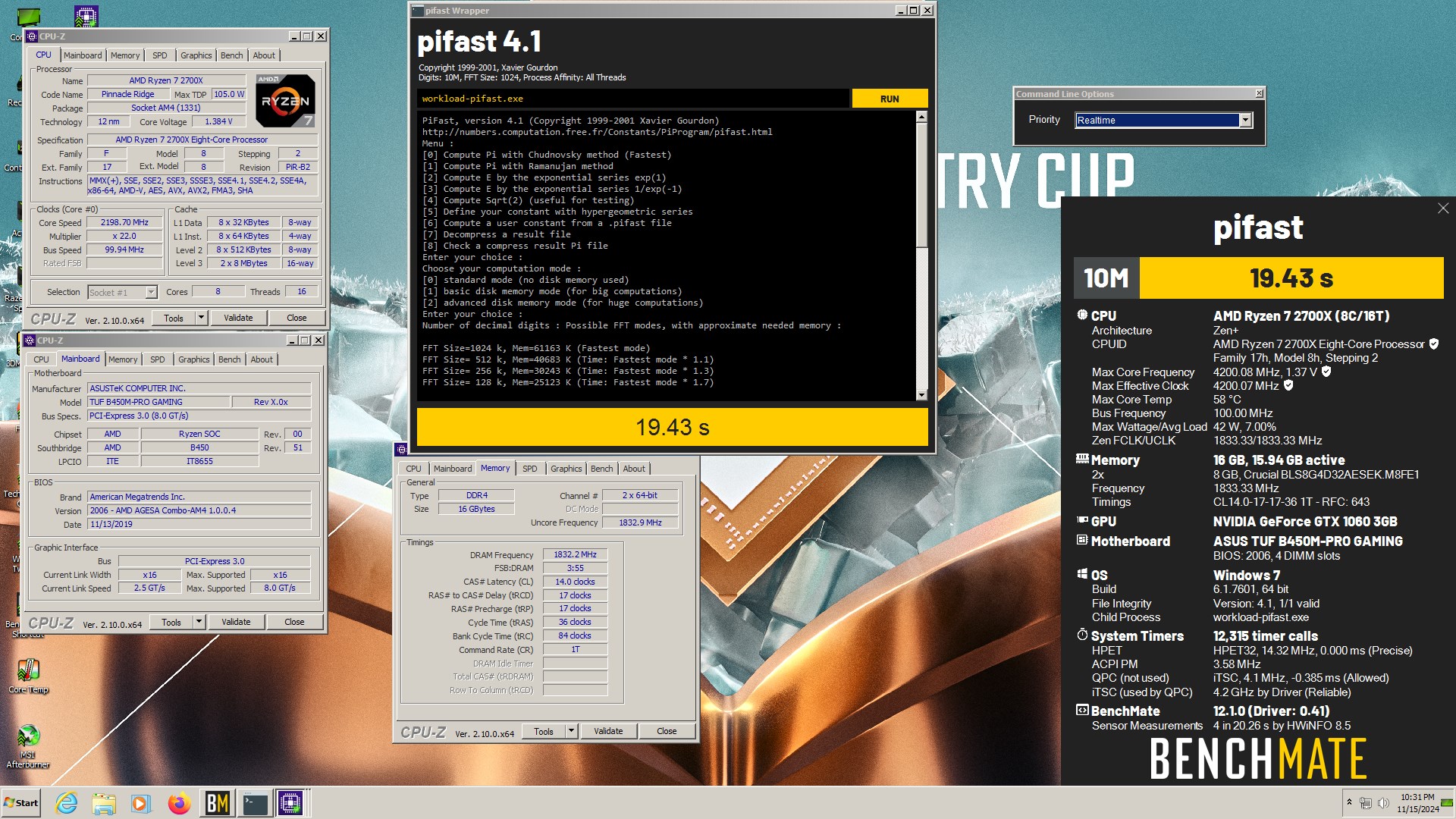Open Memory tab in CPU-Z CPU window
This screenshot has width=1456, height=819.
125,55
